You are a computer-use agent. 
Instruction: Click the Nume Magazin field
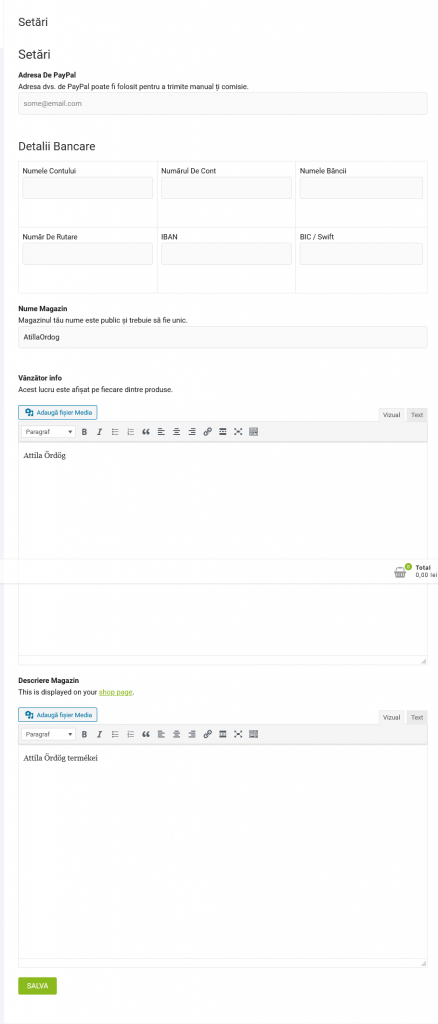[x=223, y=337]
